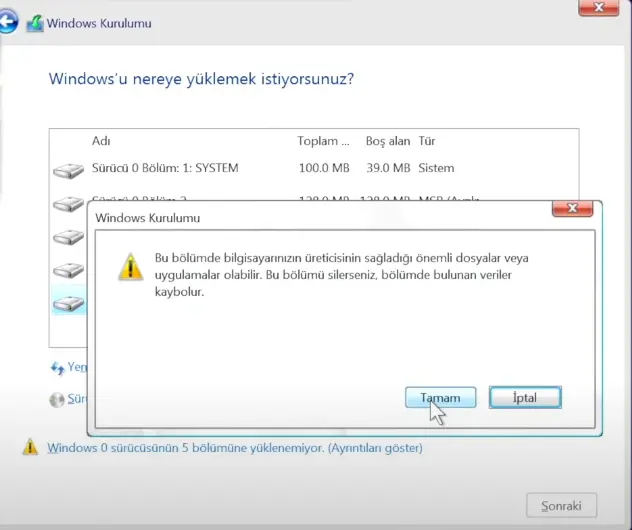Click the highlighted drive icon in last row
This screenshot has width=632, height=530.
[x=69, y=303]
